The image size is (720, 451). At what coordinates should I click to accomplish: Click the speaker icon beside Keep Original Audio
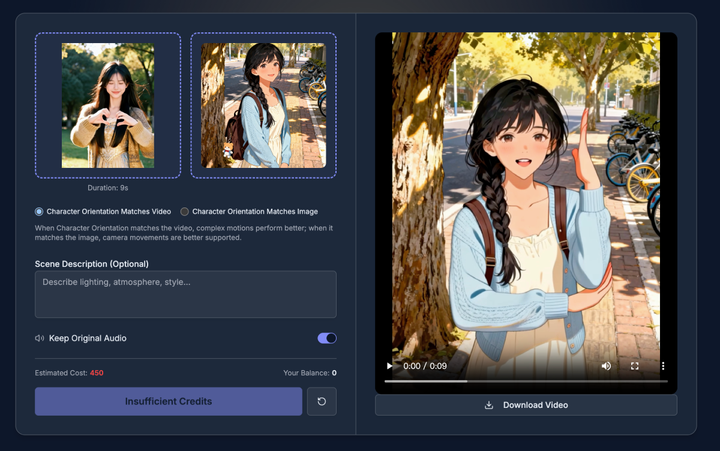tap(39, 338)
